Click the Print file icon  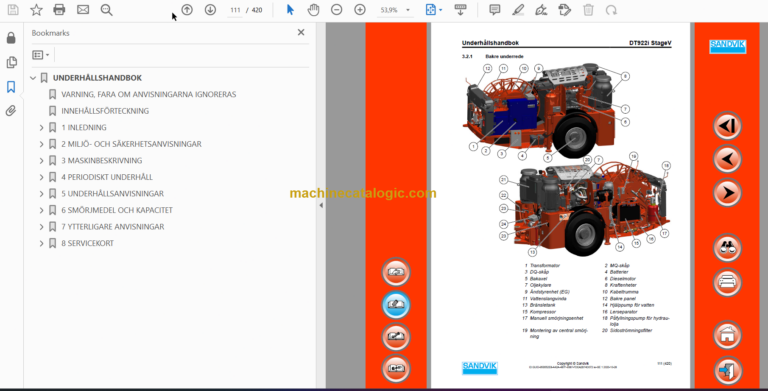coord(59,10)
